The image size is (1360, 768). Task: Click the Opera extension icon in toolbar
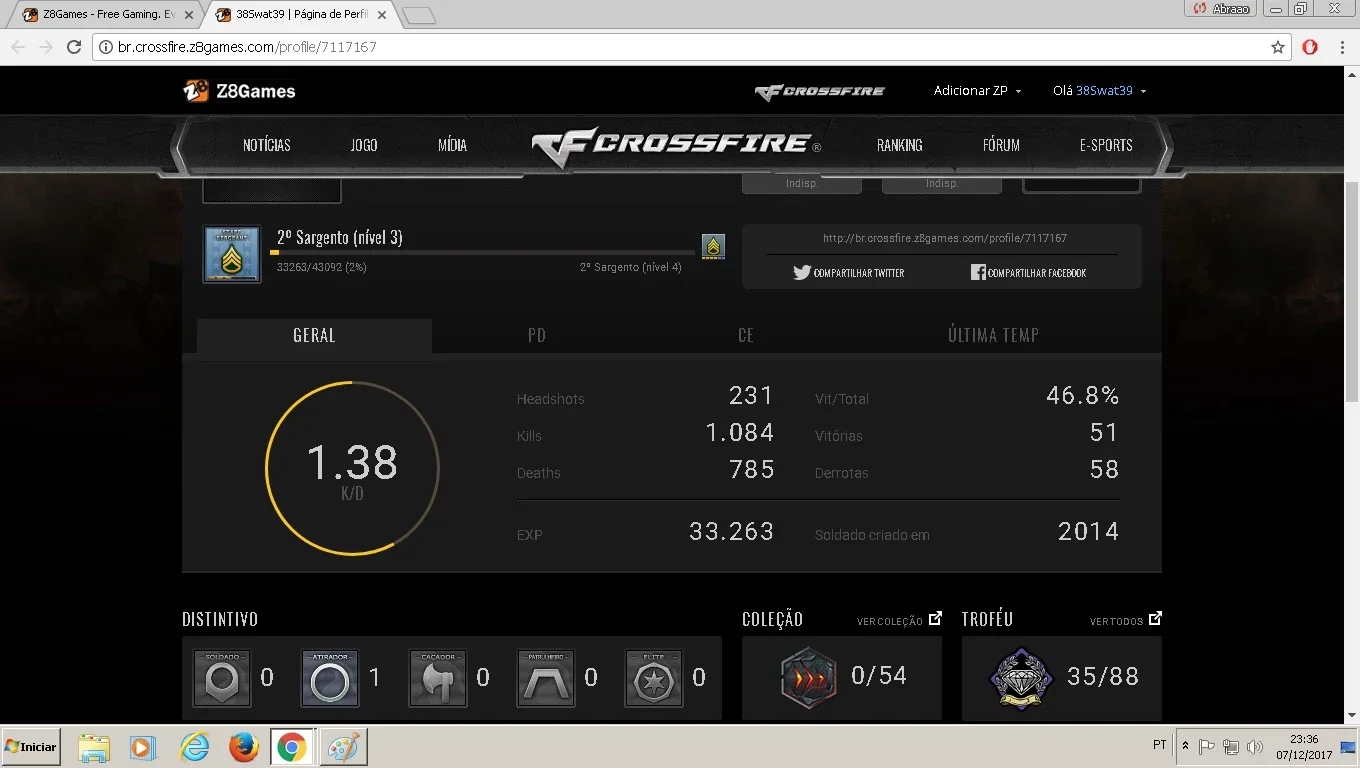[1310, 47]
